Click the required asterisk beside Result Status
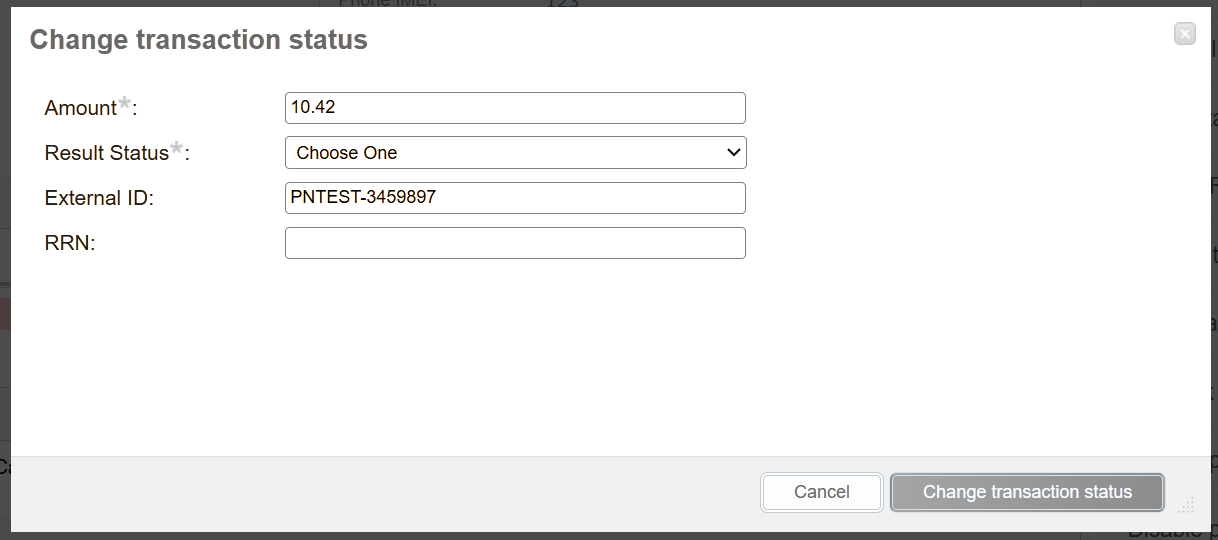This screenshot has width=1218, height=540. [x=177, y=149]
